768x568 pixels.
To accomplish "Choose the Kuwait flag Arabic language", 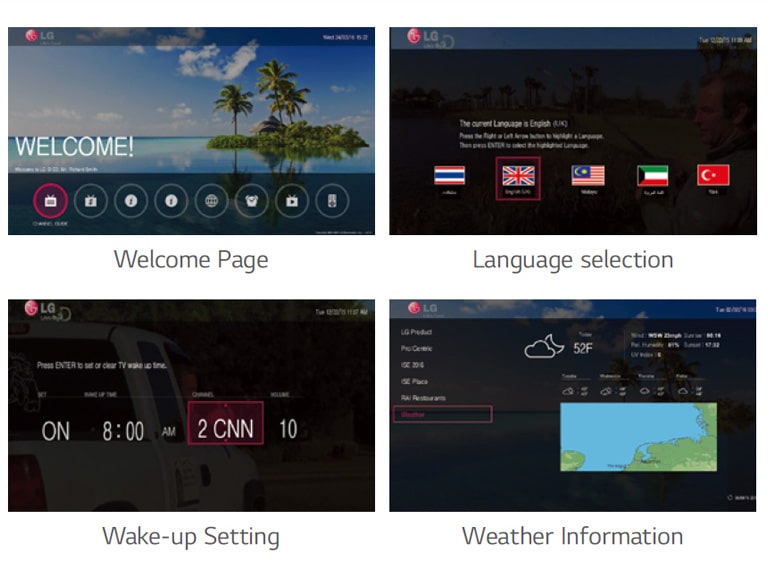I will tap(652, 176).
